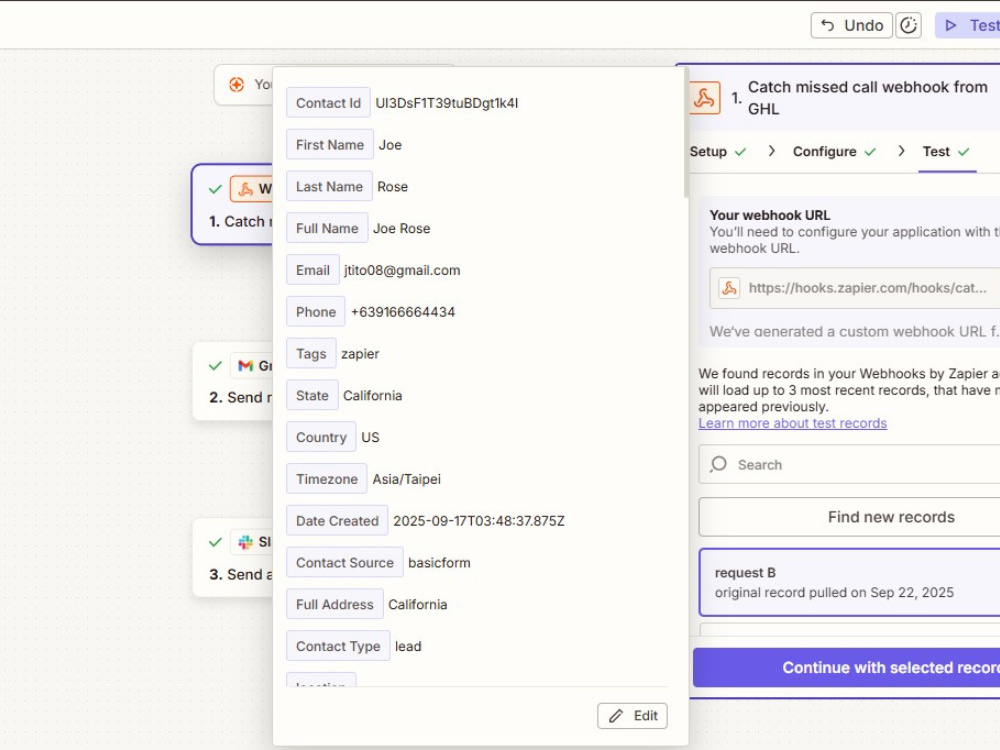
Task: Click the pencil icon on Edit button
Action: coord(615,716)
